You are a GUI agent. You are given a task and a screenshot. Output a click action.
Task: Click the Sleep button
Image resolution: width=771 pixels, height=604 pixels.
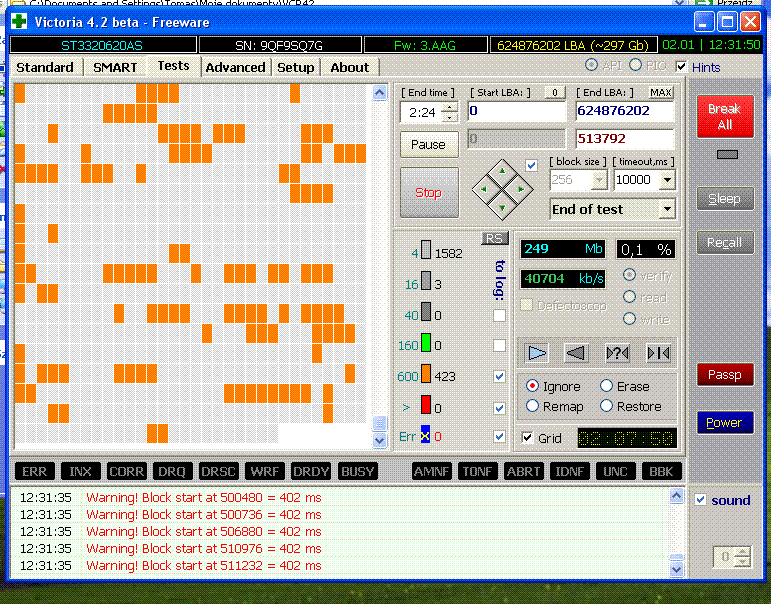click(725, 199)
